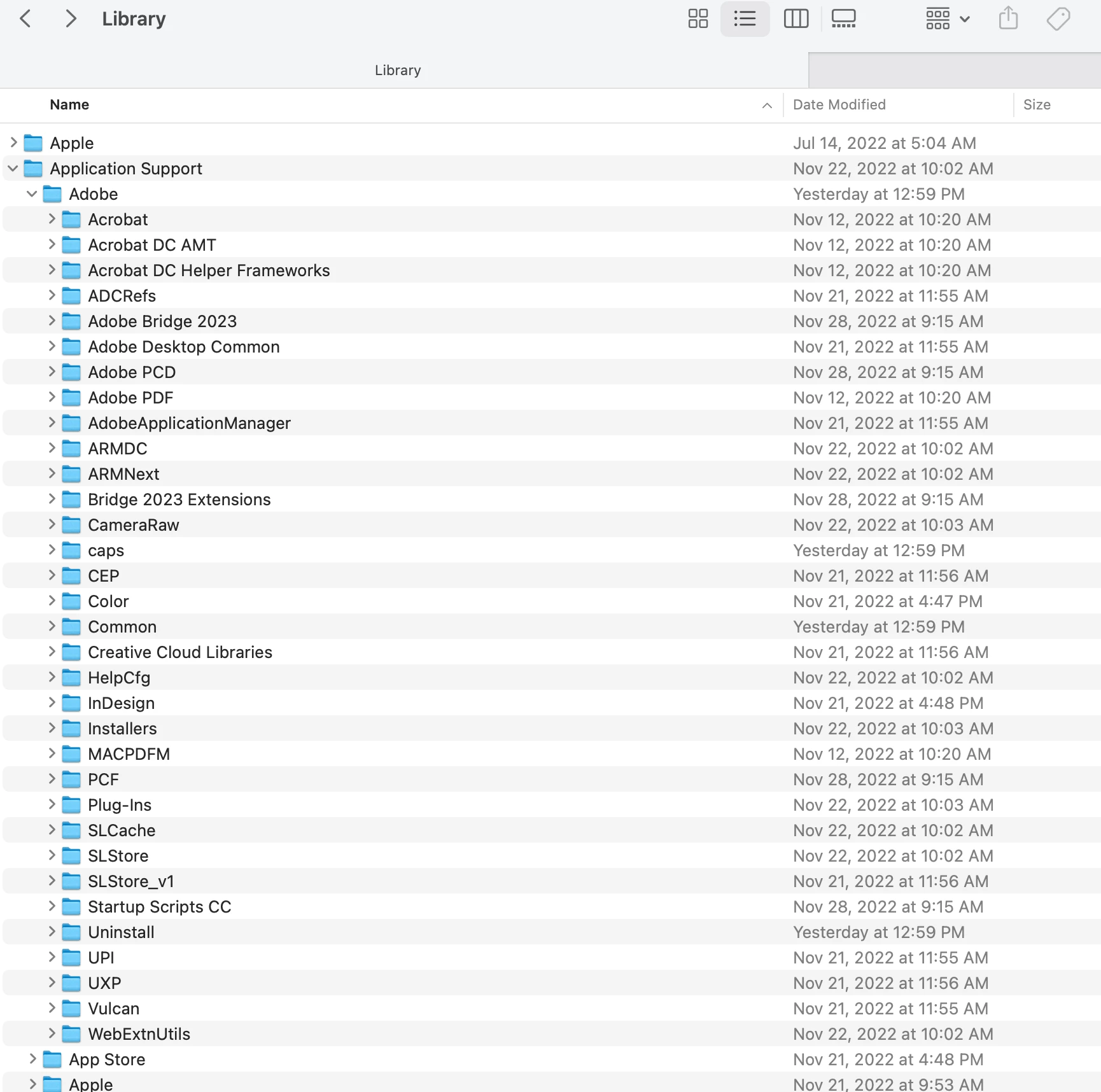The height and width of the screenshot is (1092, 1101).
Task: Click the date Nov 21, 2022 at 4:47 PM
Action: (x=888, y=601)
